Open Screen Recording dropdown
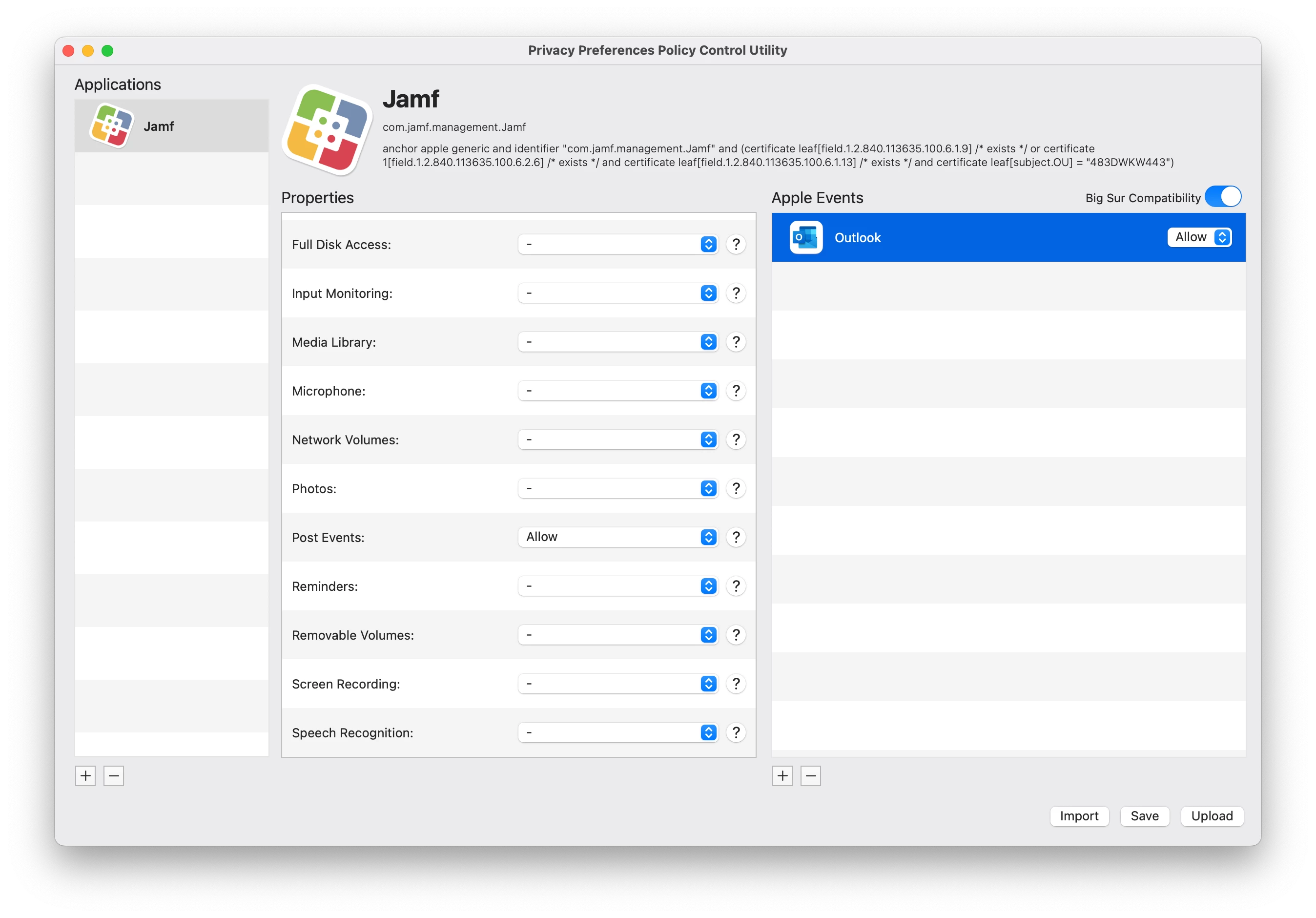The image size is (1316, 918). pos(618,684)
